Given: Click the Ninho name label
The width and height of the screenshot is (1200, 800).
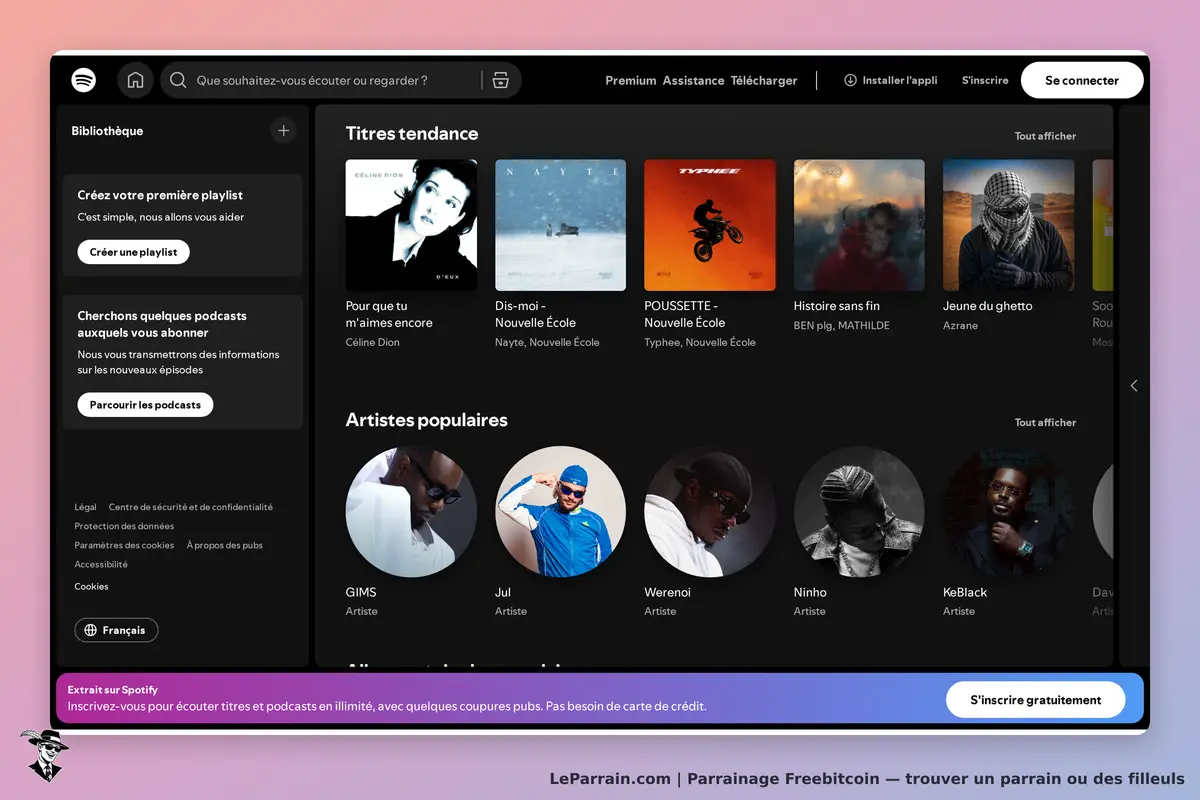Looking at the screenshot, I should (811, 592).
